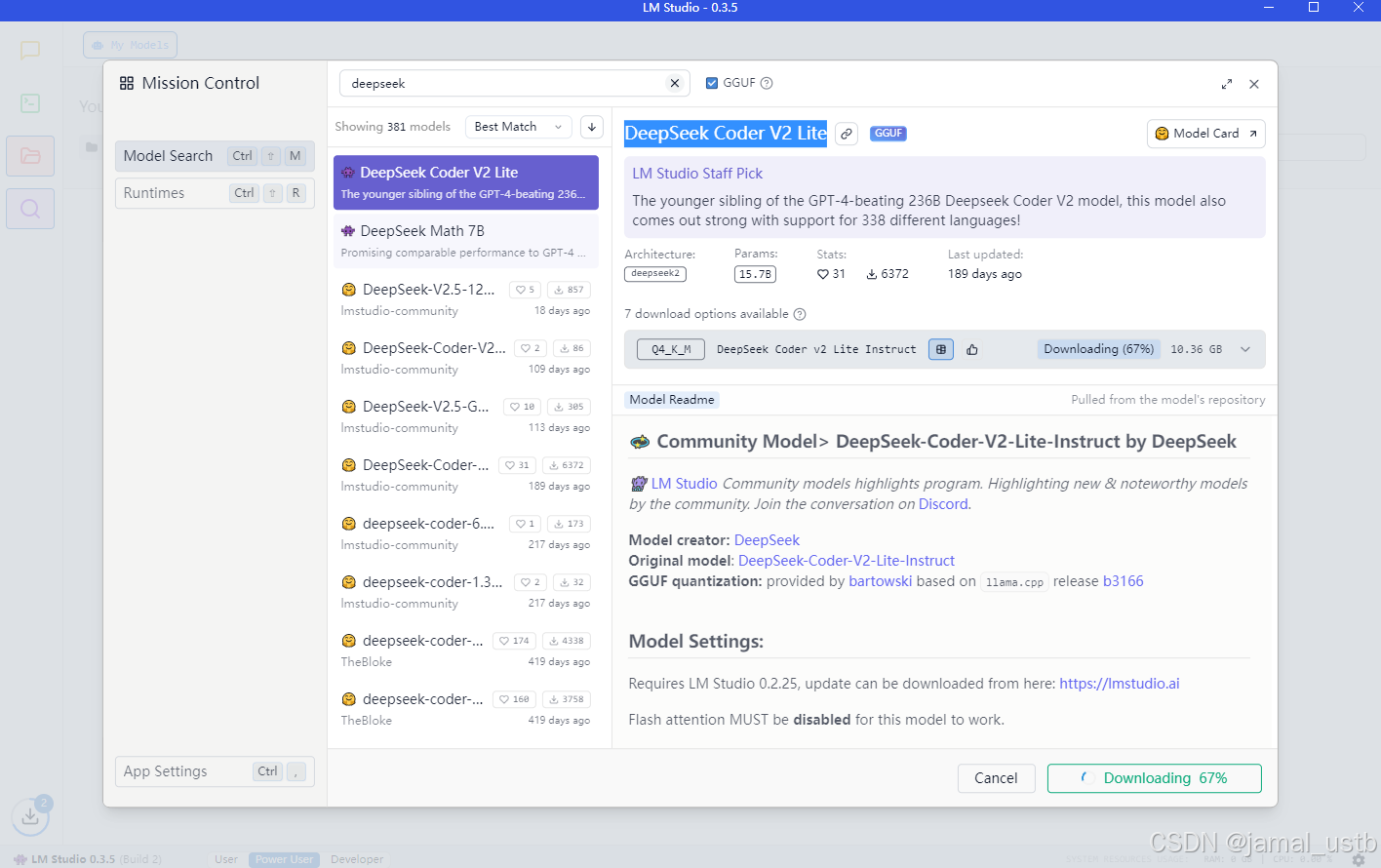Click the 15.7B params tag
Viewport: 1381px width, 868px height.
coord(755,274)
